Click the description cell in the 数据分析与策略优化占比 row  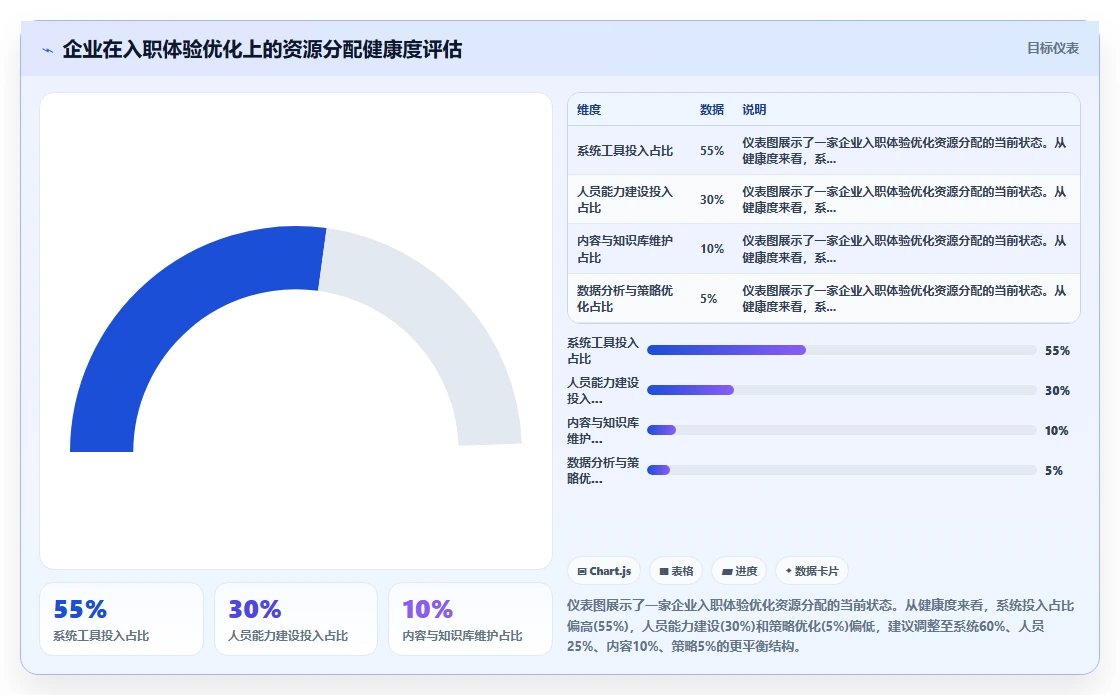[x=904, y=299]
